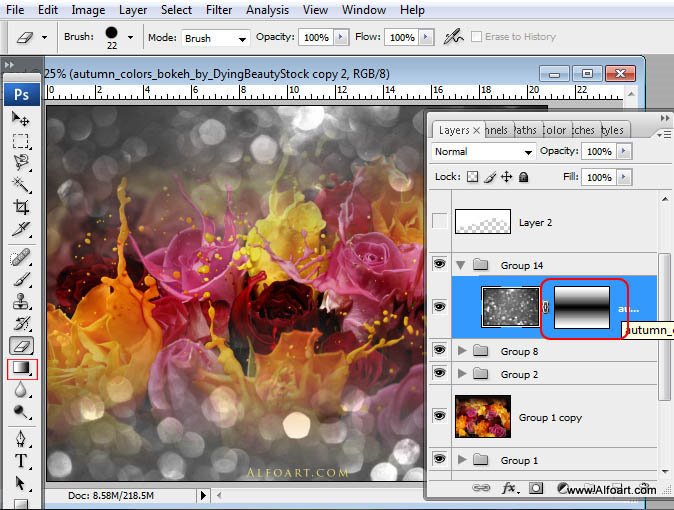
Task: Click the Ps application logo
Action: 21,94
